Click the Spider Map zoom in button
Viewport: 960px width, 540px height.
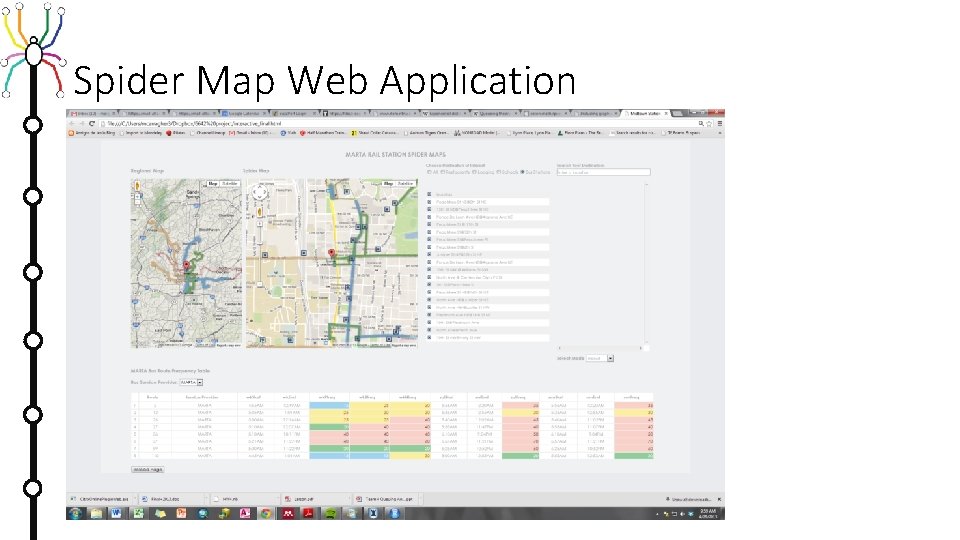click(260, 224)
